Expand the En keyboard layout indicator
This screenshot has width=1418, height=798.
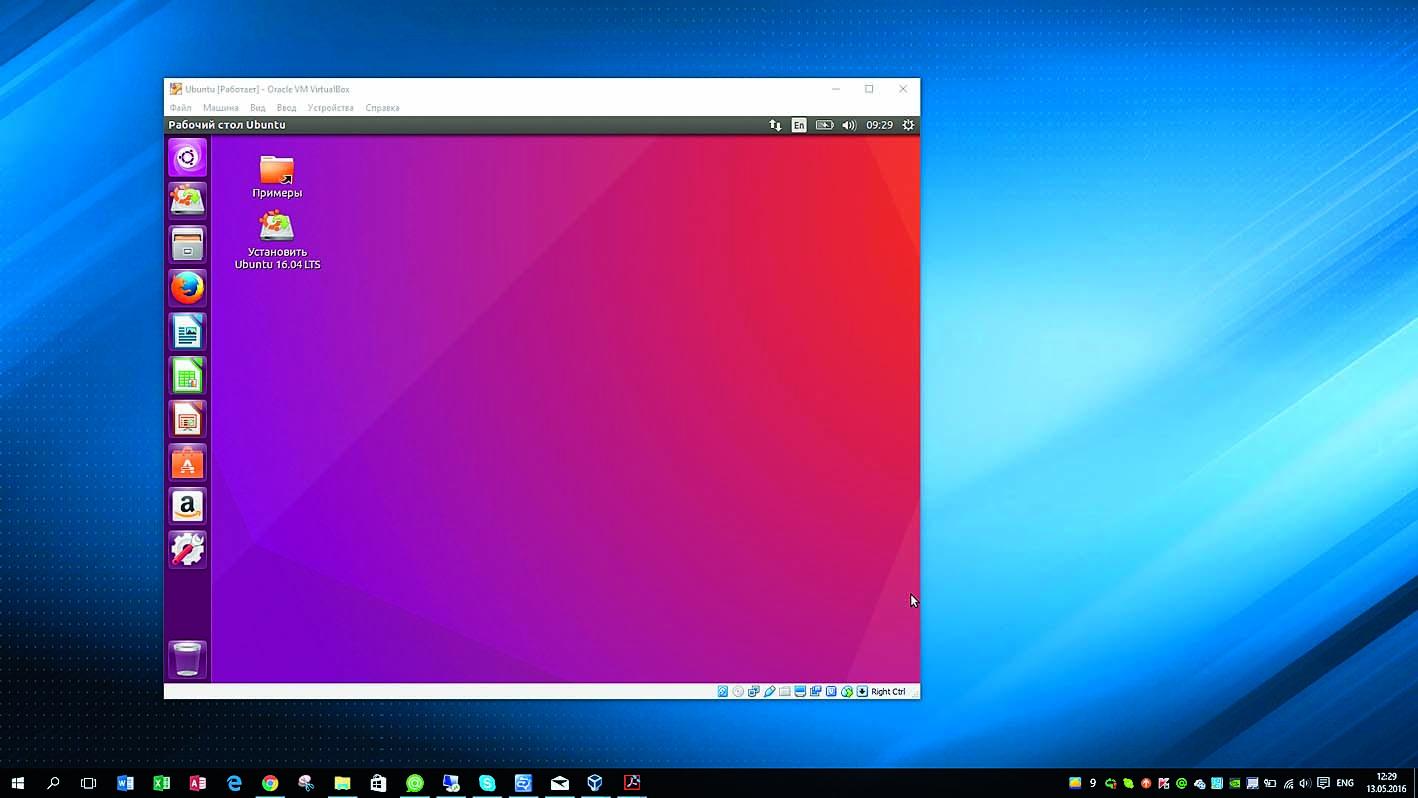[x=799, y=125]
